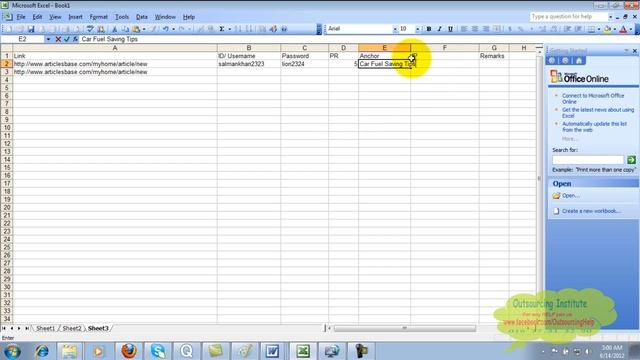Click Automatically update this list link
The image size is (640, 360).
click(594, 127)
